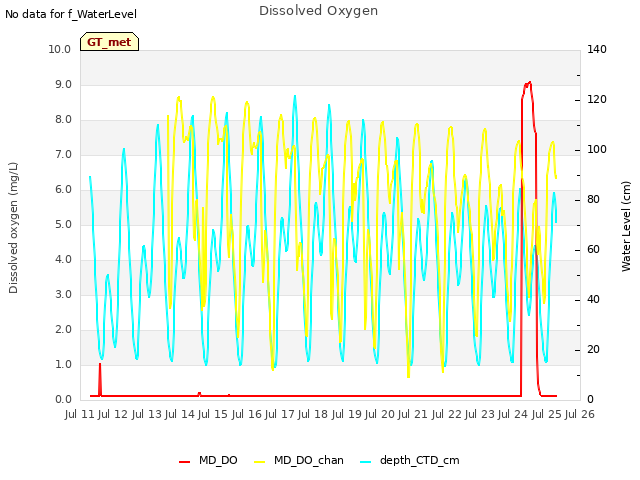Click the 7.0 left axis value
Image resolution: width=640 pixels, height=480 pixels.
[63, 155]
